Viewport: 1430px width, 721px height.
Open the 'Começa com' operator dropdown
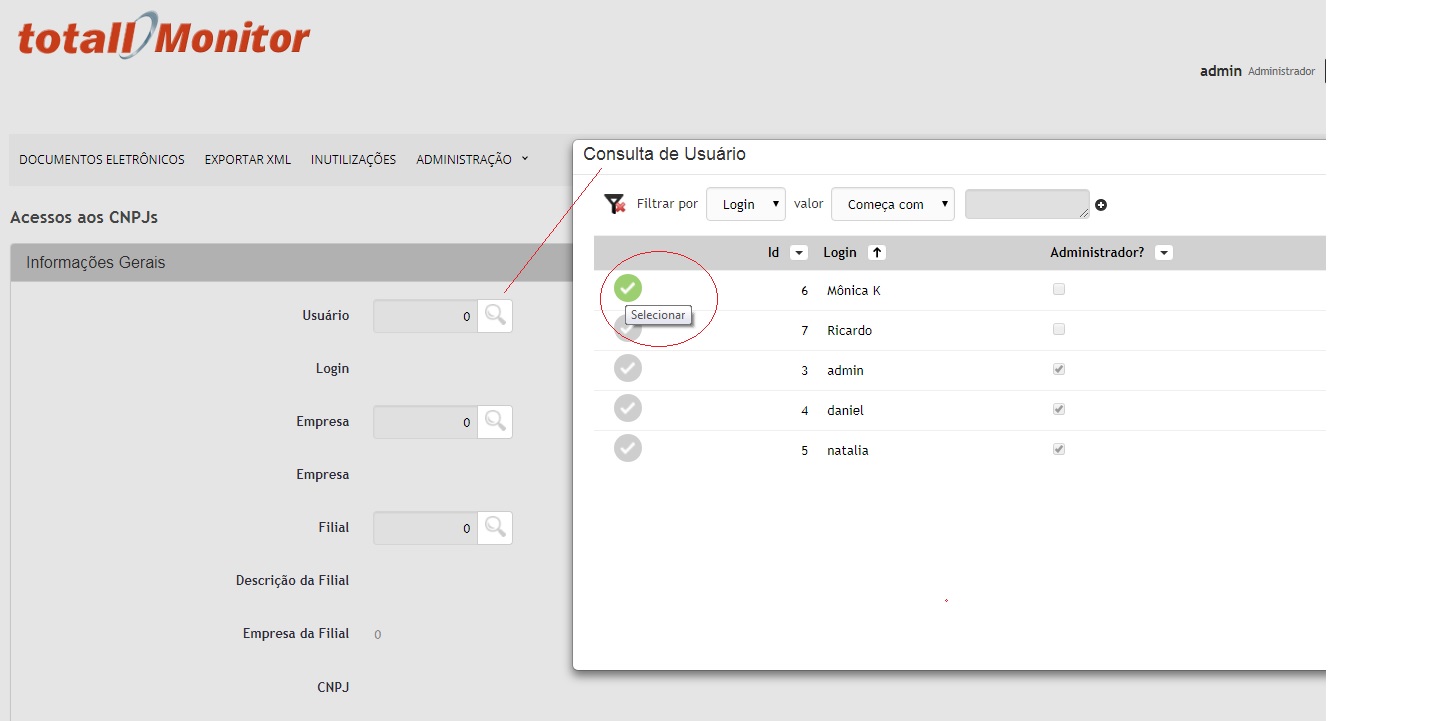[x=893, y=204]
